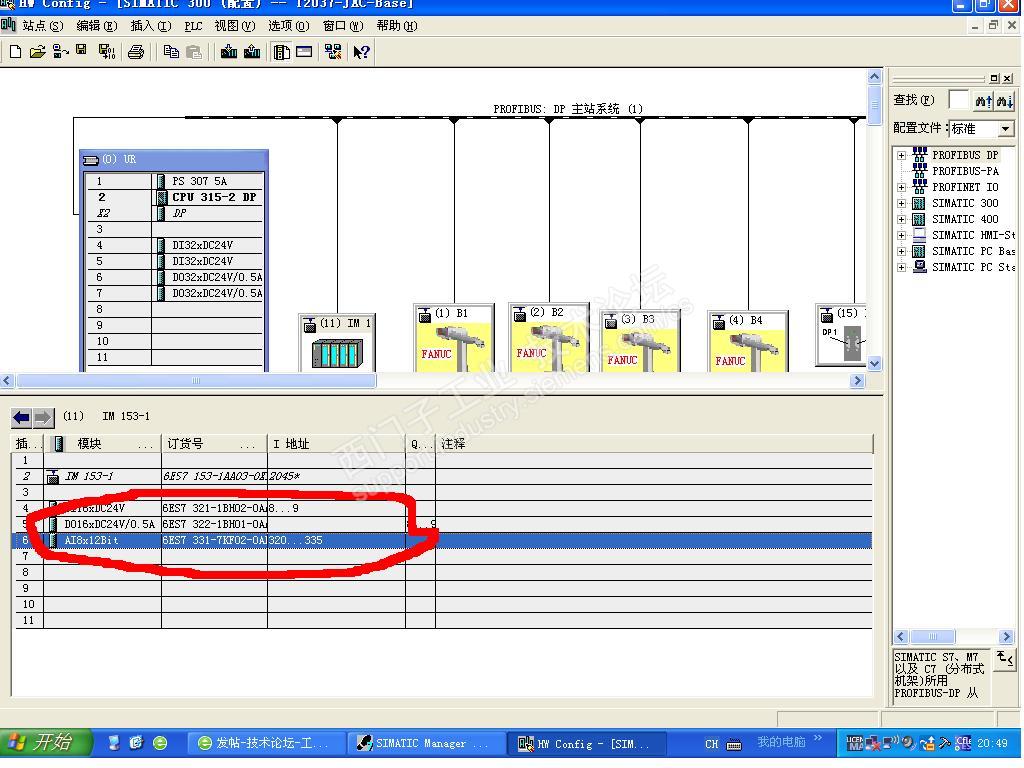Expand the SIMATIC PC Based catalog node
The image size is (1024, 768).
[x=902, y=251]
